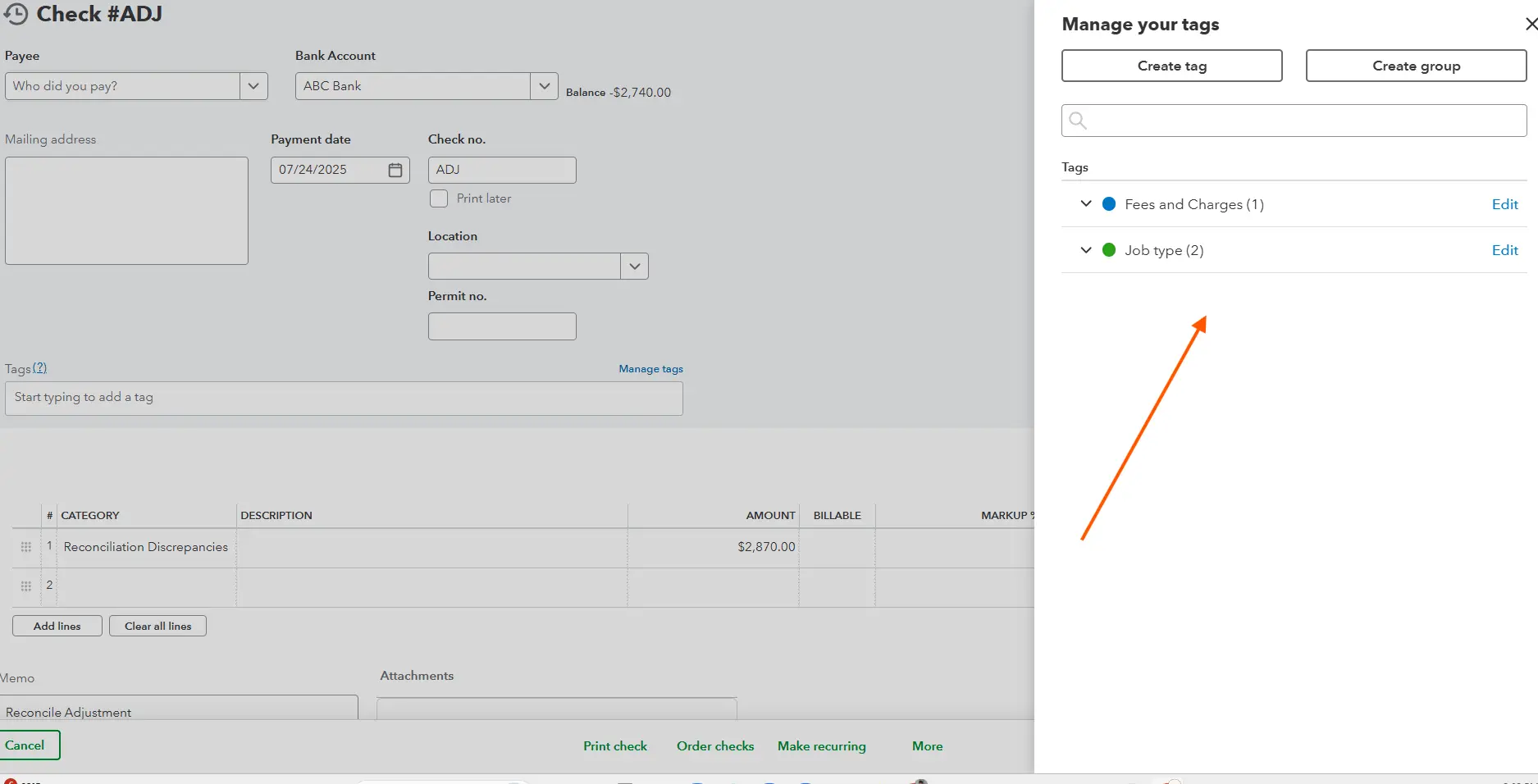Viewport: 1538px width, 784px height.
Task: Click Make recurring in the footer
Action: tap(821, 746)
